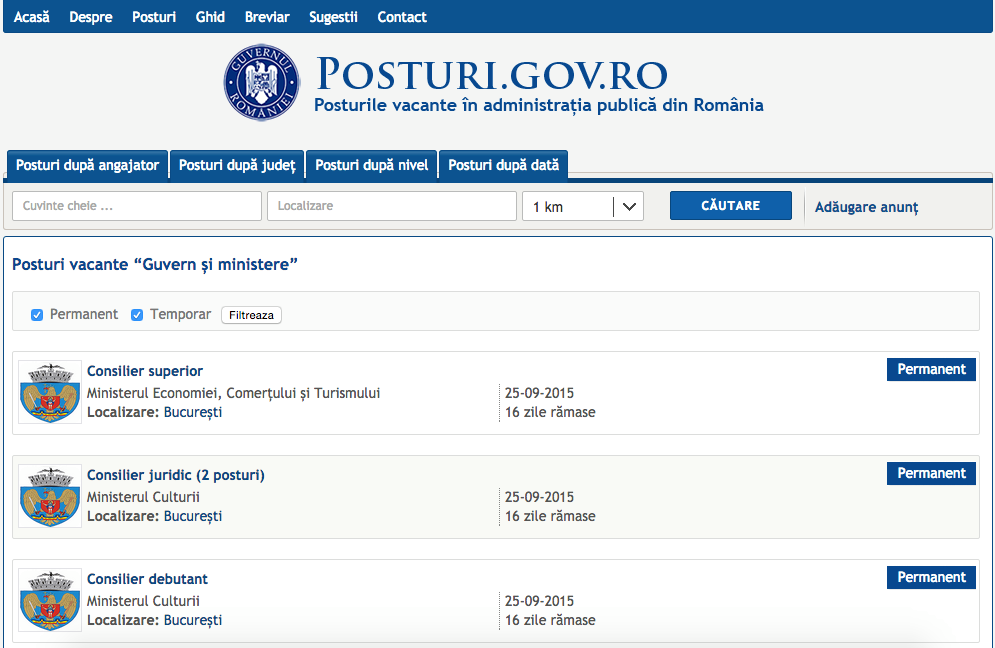Click Permanent badge on Consilier juridic
995x648 pixels.
(932, 473)
